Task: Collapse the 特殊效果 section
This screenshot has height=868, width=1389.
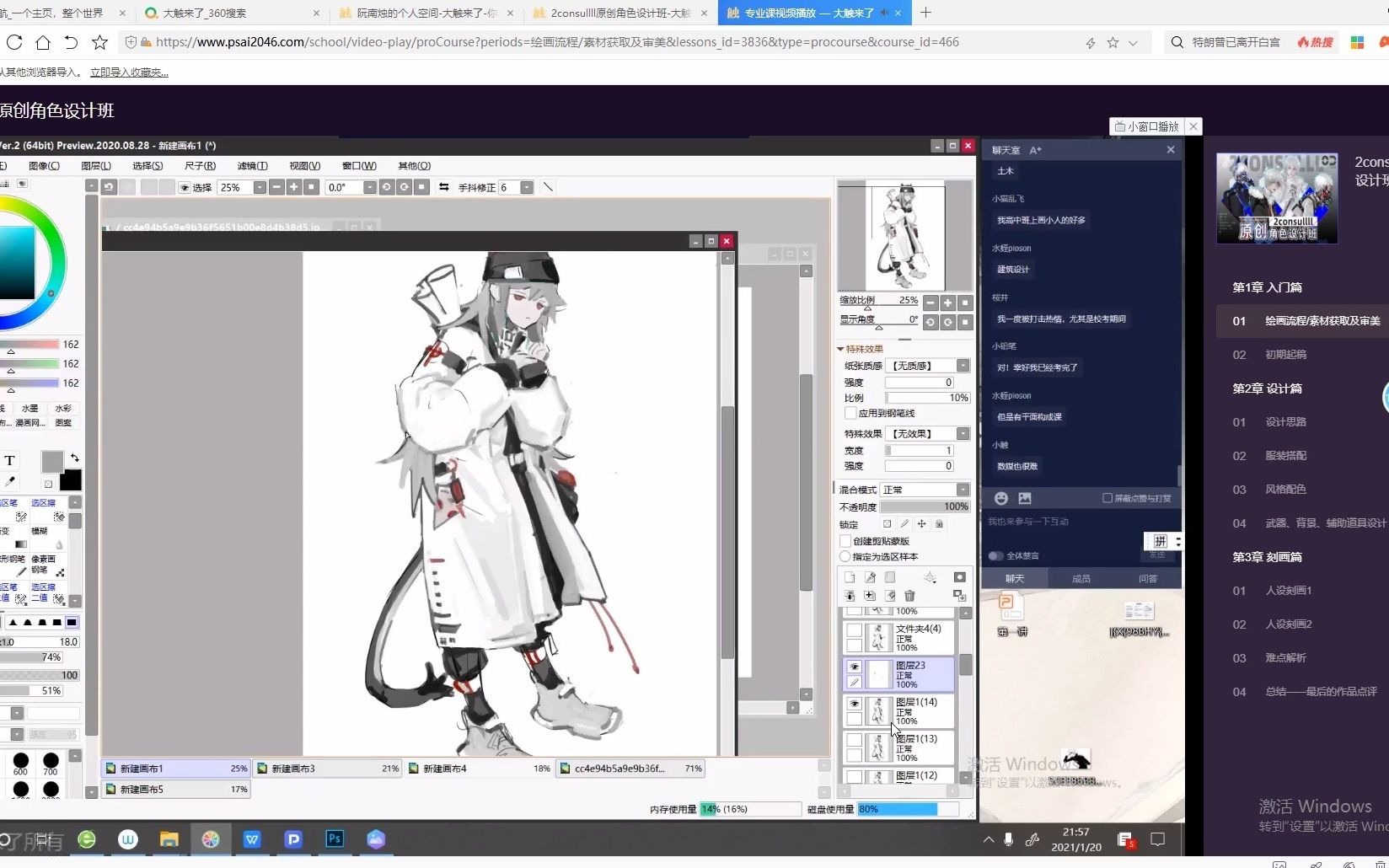Action: (840, 349)
